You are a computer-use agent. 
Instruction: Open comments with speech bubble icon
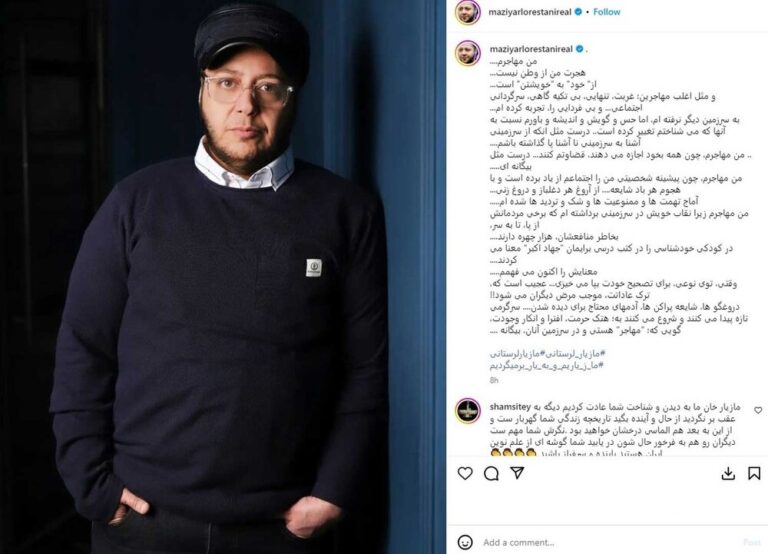pos(491,473)
